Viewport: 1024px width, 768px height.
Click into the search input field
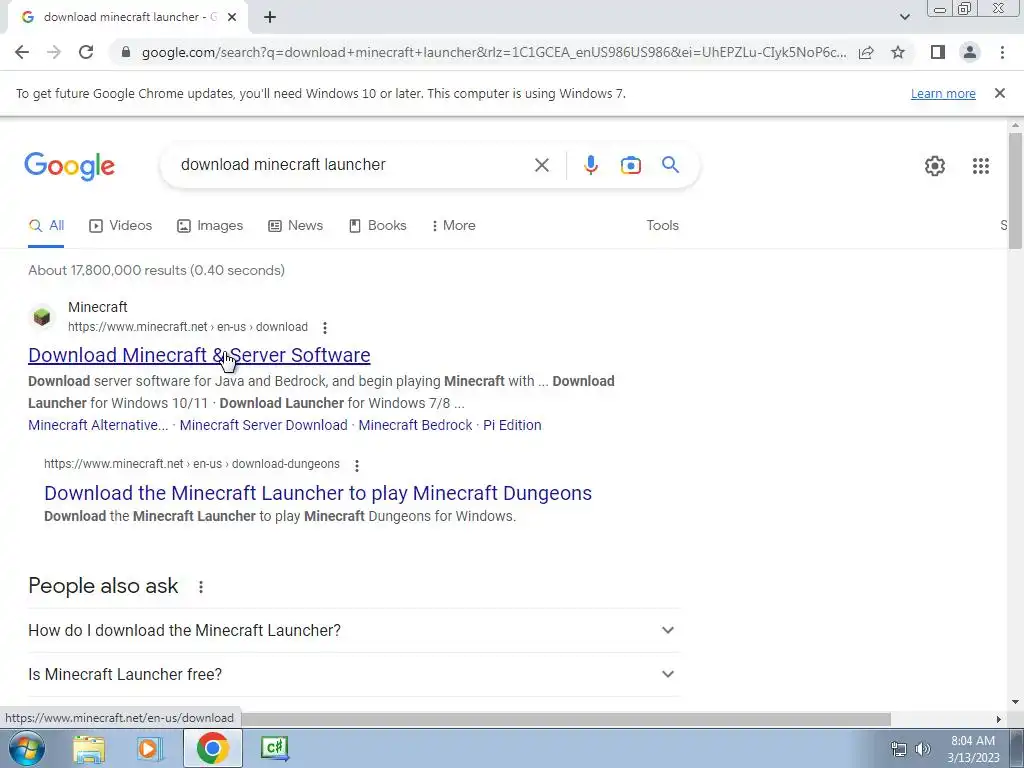point(353,165)
